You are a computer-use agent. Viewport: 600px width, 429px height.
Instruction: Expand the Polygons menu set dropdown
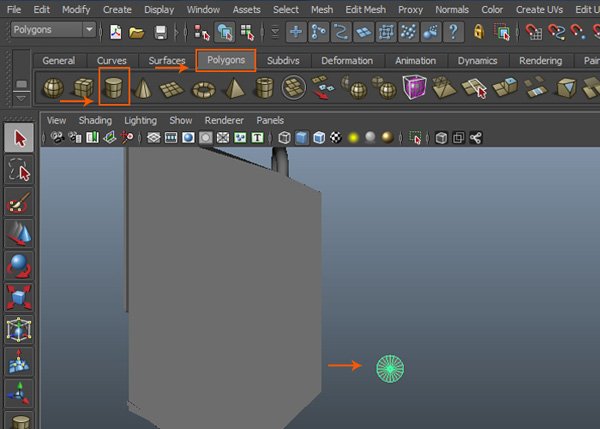[89, 29]
